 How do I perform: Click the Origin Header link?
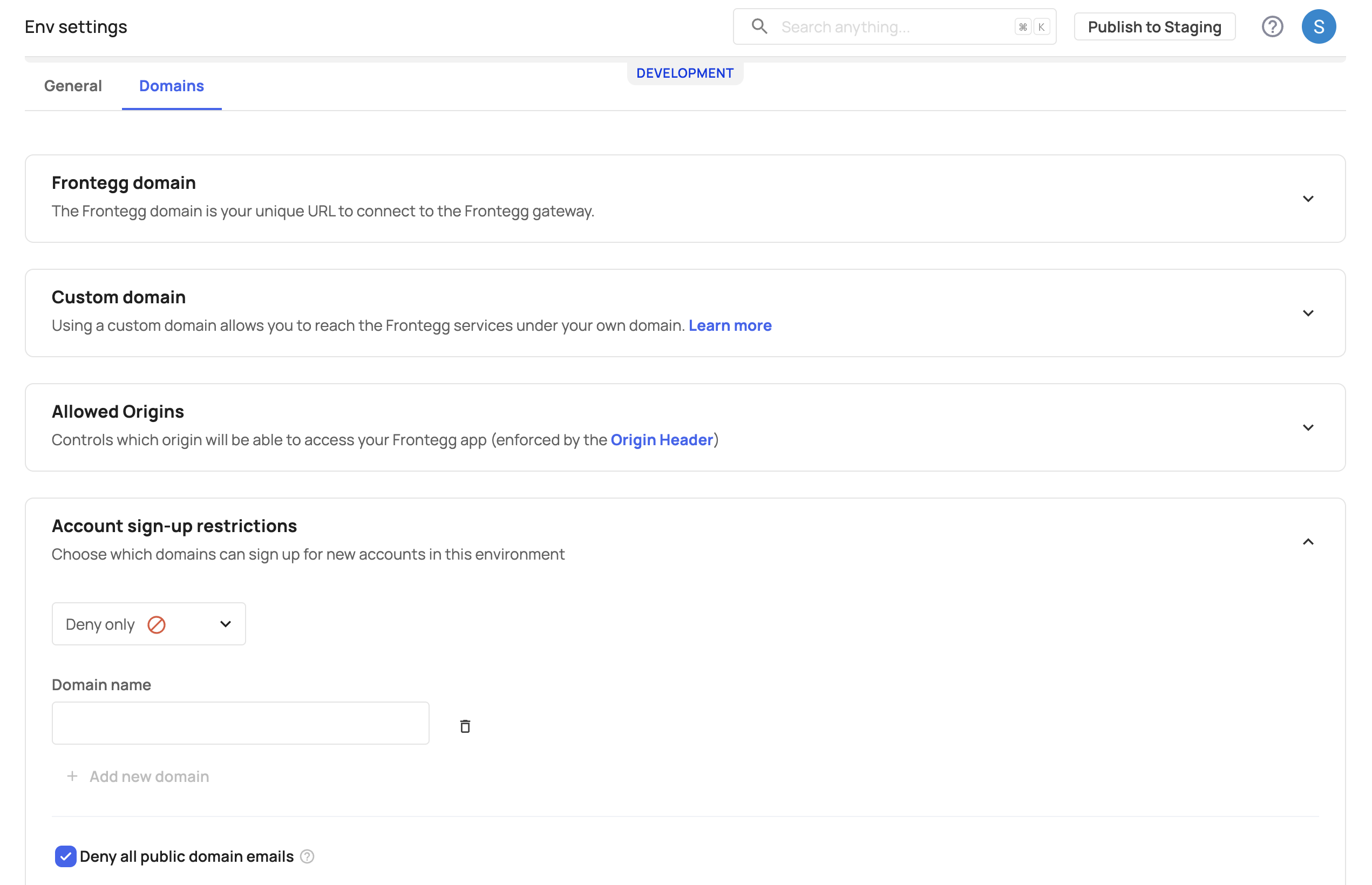(662, 440)
